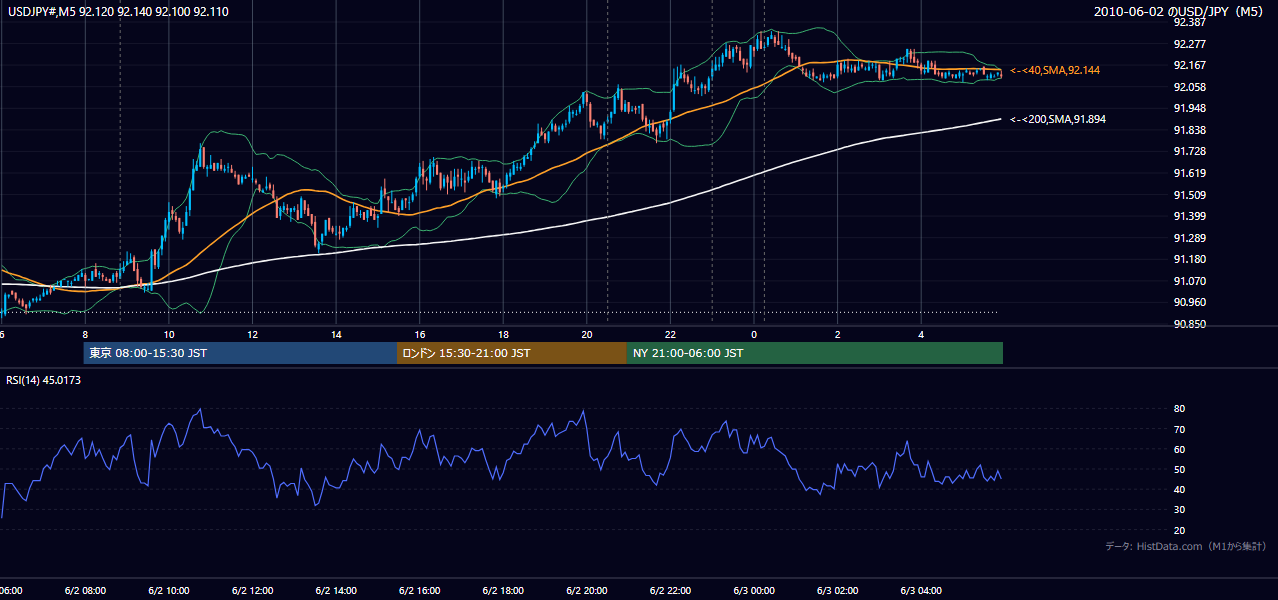1278x600 pixels.
Task: Click the 6/2 18:00 bottom time label
Action: [503, 591]
